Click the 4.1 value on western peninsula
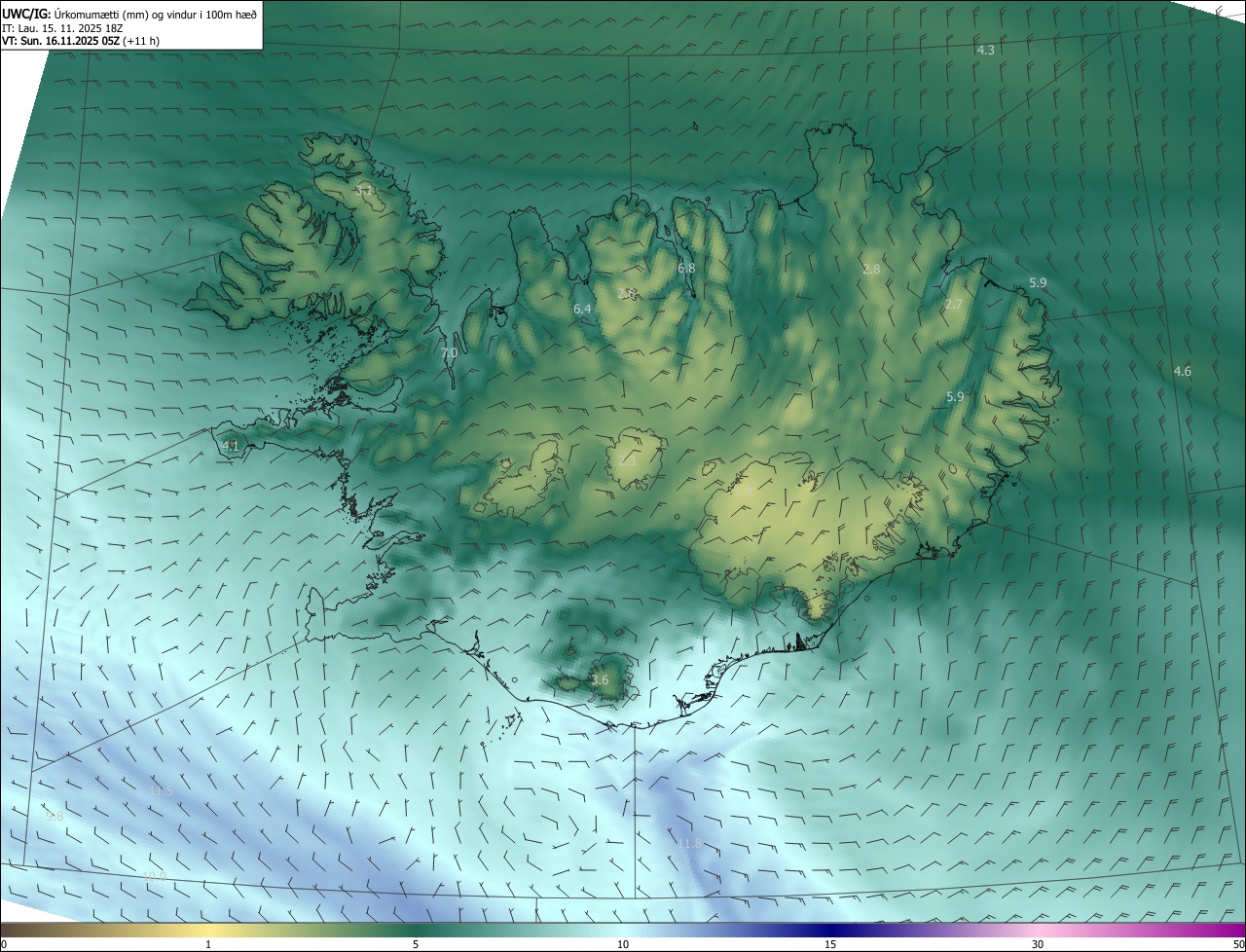This screenshot has width=1246, height=952. 231,446
